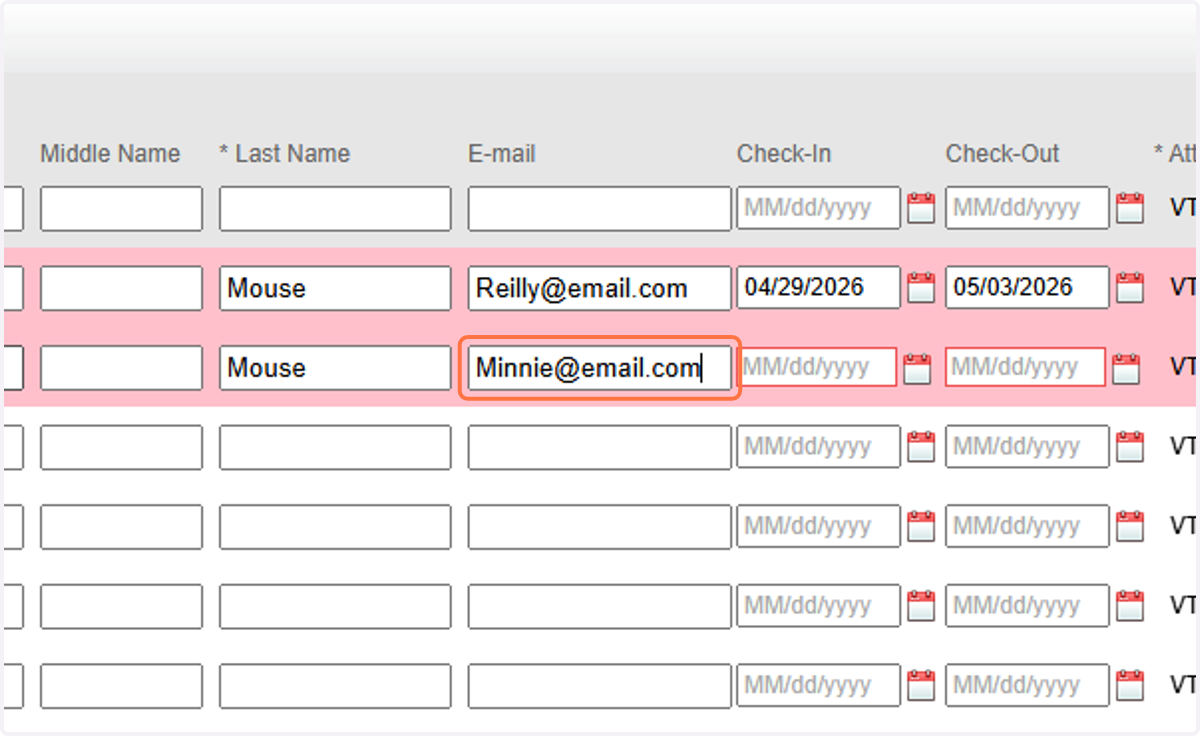Focus Middle Name field in top row

point(121,208)
